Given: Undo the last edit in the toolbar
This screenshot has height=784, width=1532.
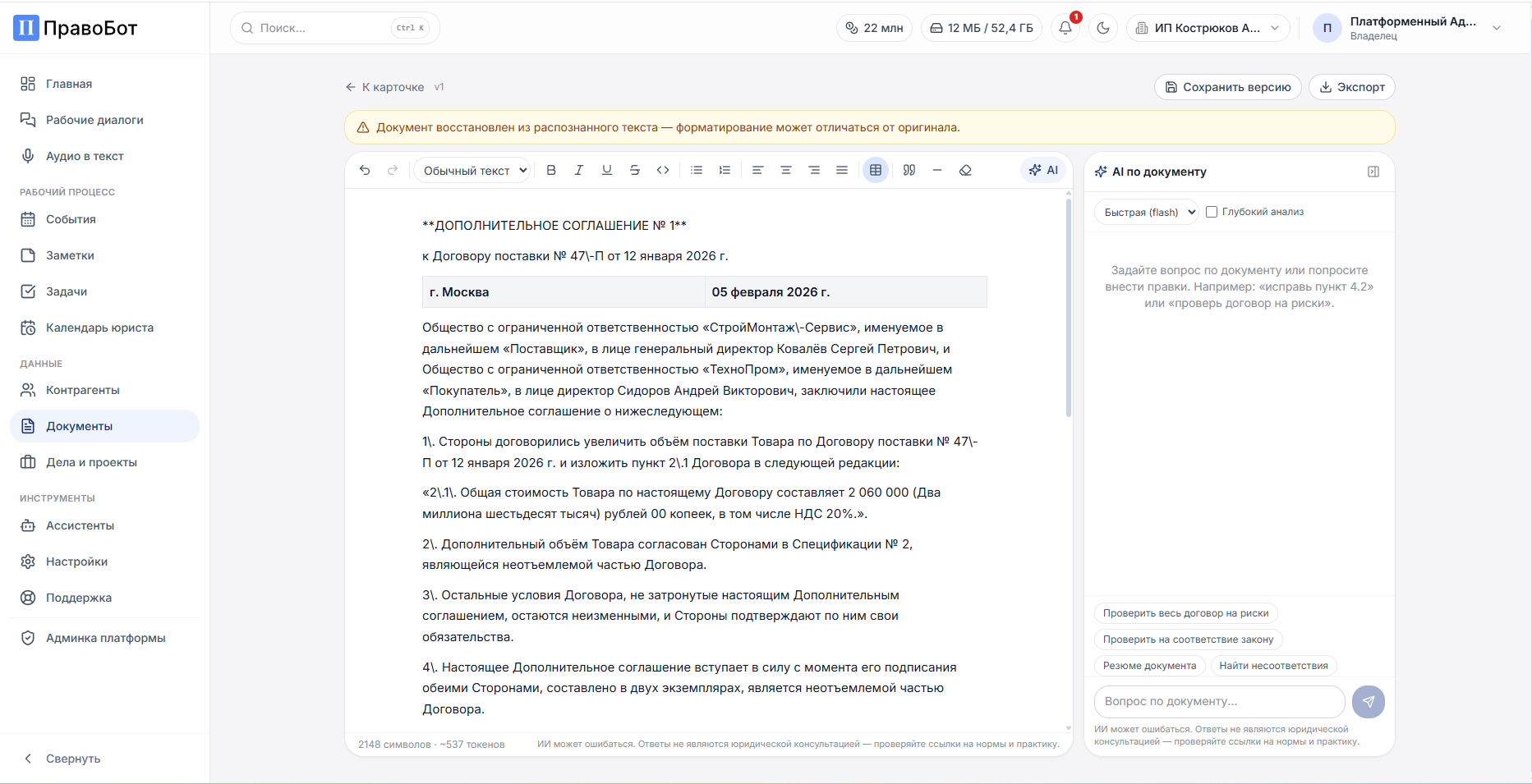Looking at the screenshot, I should tap(365, 170).
